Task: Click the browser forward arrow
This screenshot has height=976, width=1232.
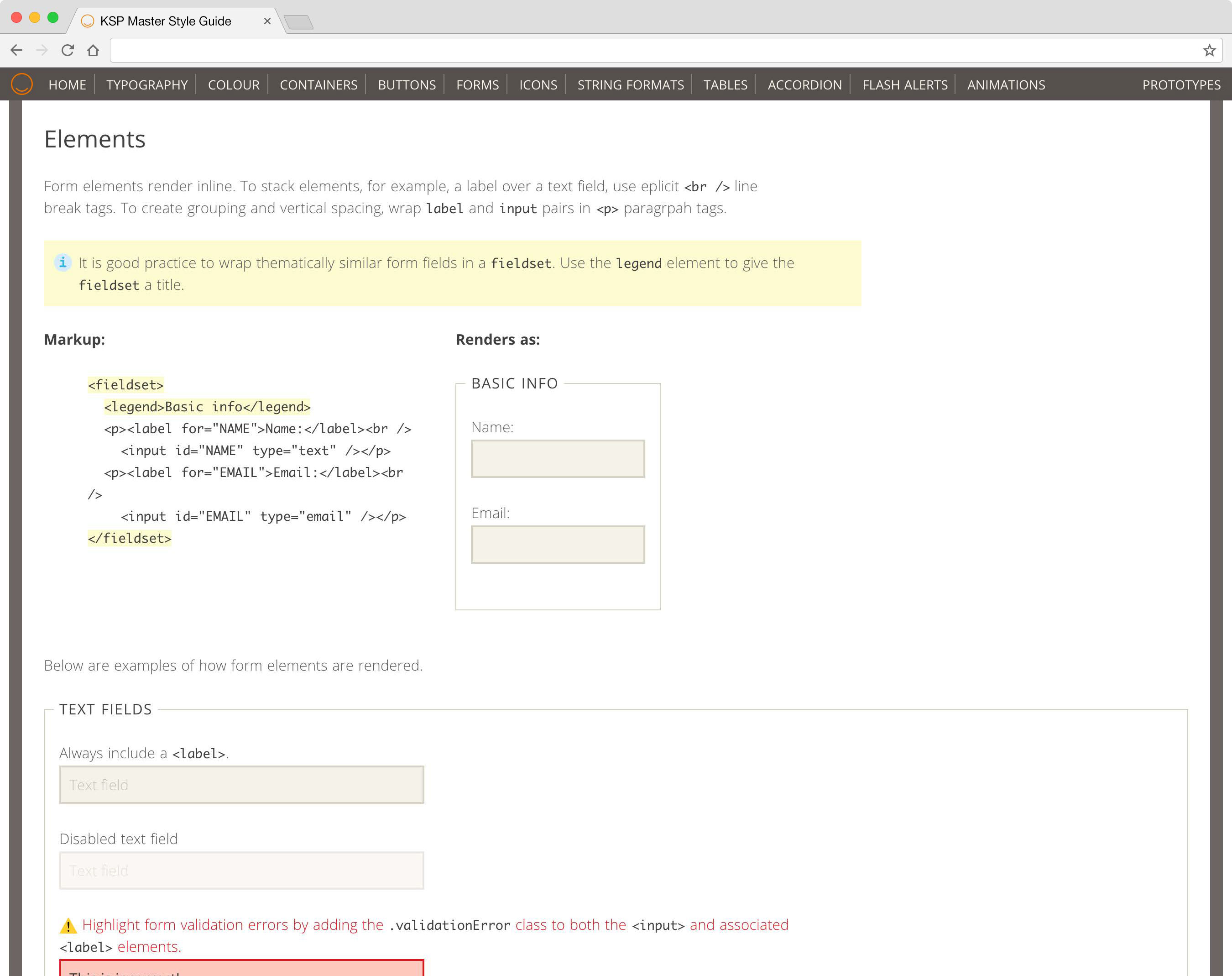Action: tap(42, 50)
